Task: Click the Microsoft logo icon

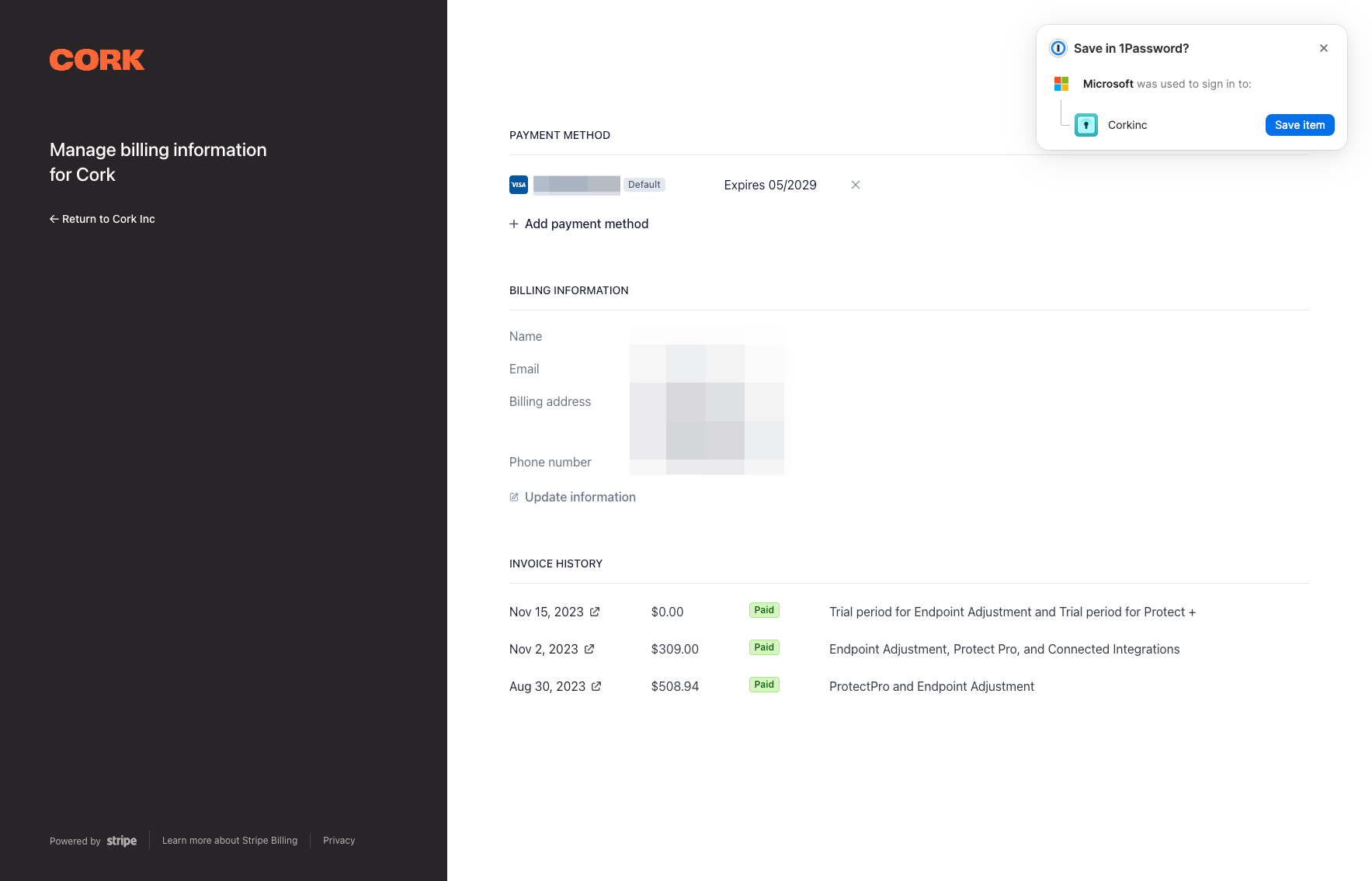Action: coord(1061,84)
